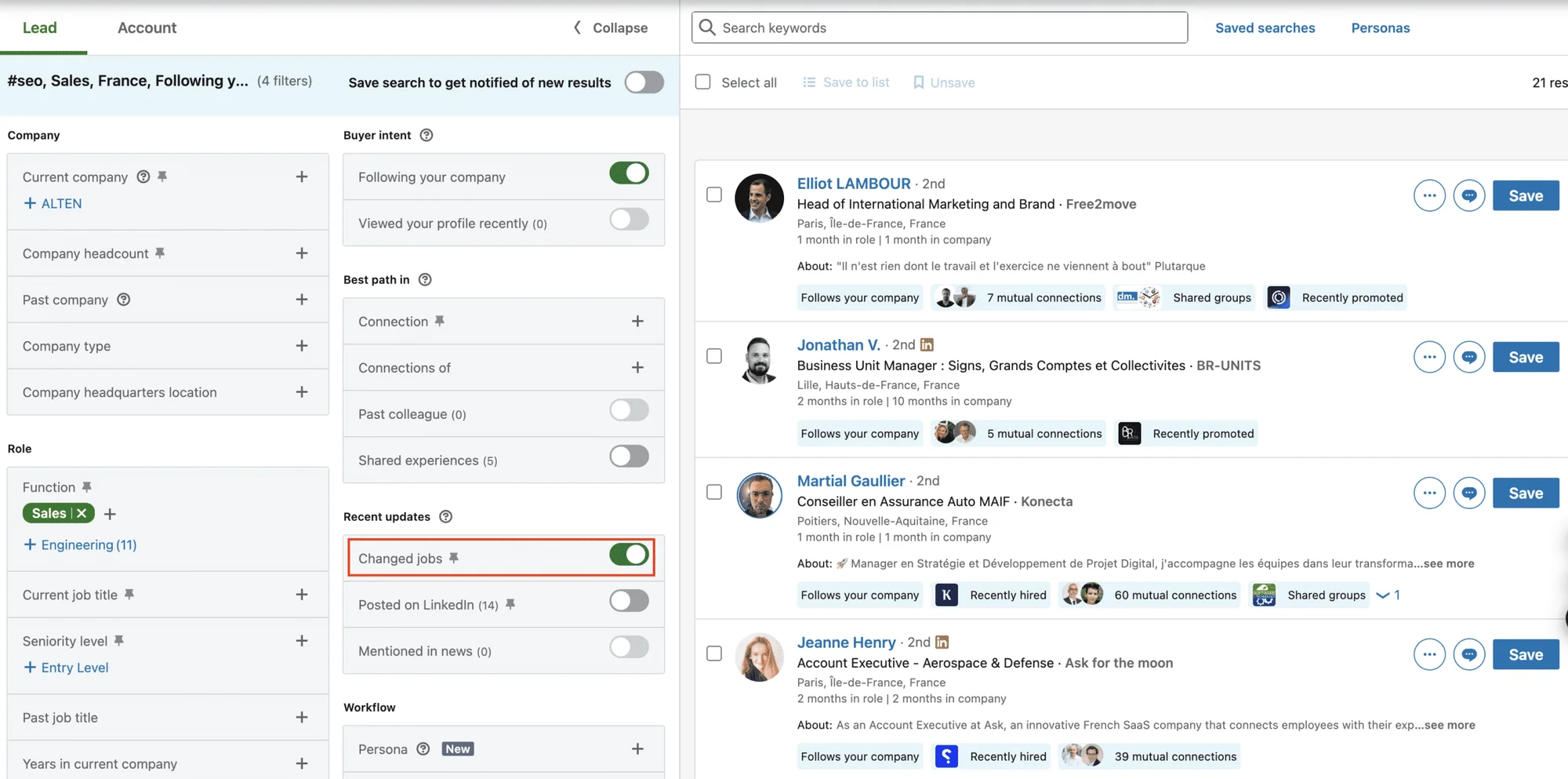
Task: Save Elliot LAMBOUR as a lead
Action: (1526, 196)
